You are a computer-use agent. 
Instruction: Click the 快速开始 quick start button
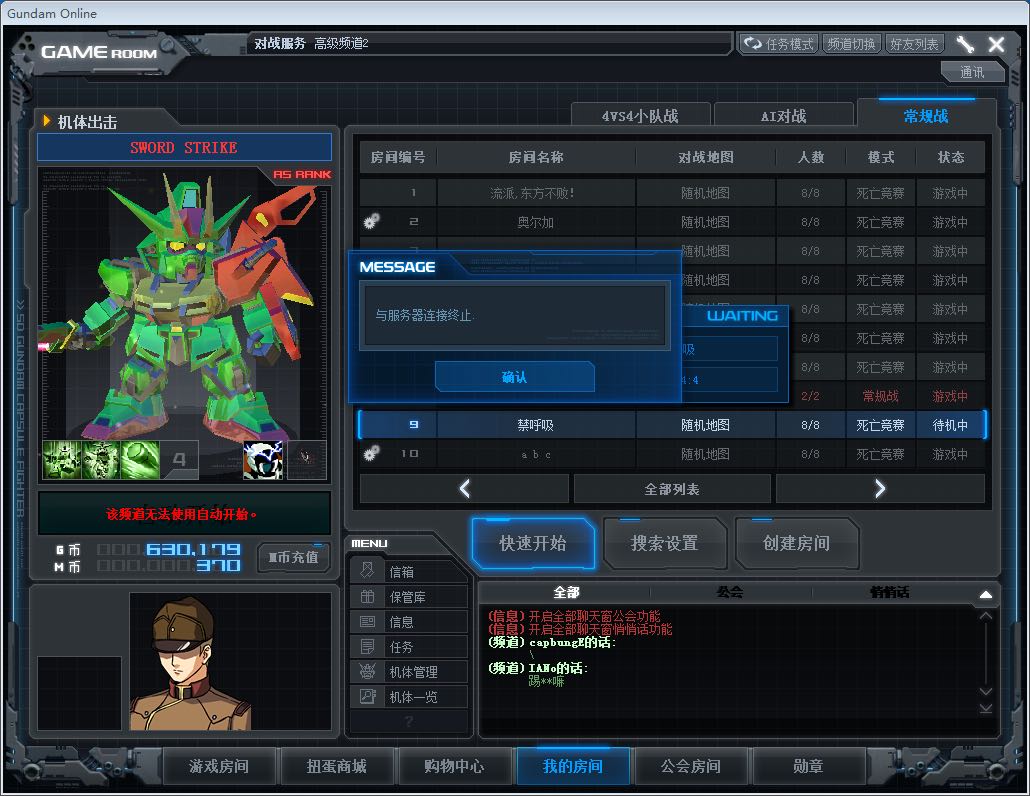[533, 543]
